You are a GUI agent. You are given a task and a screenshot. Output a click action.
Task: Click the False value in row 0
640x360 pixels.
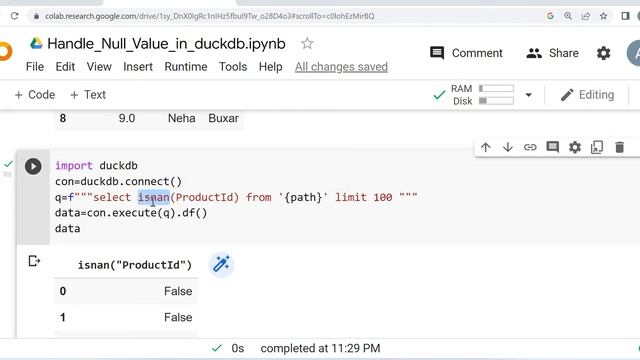[178, 291]
